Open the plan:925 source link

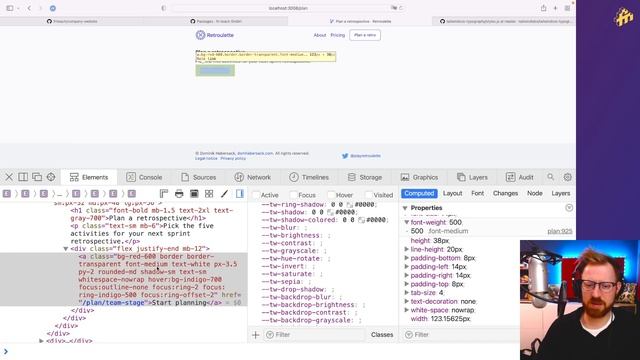pos(560,231)
